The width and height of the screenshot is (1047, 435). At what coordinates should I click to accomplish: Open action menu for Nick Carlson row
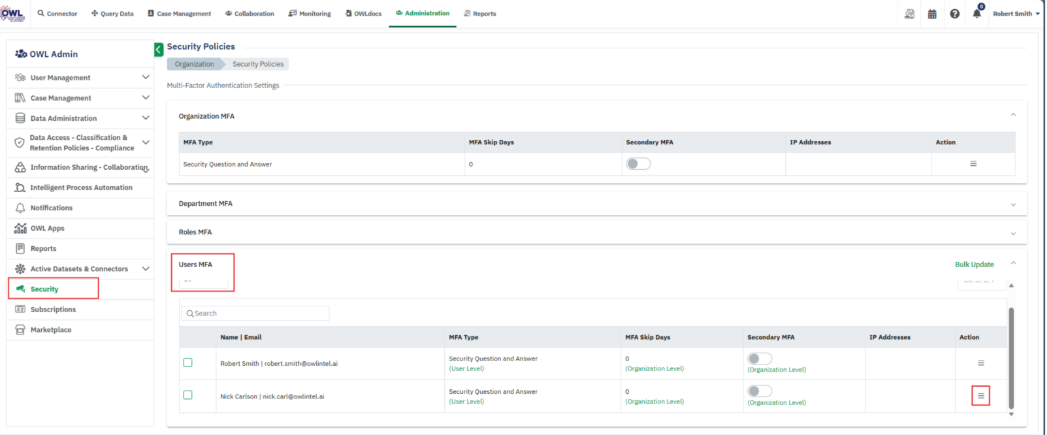tap(981, 396)
